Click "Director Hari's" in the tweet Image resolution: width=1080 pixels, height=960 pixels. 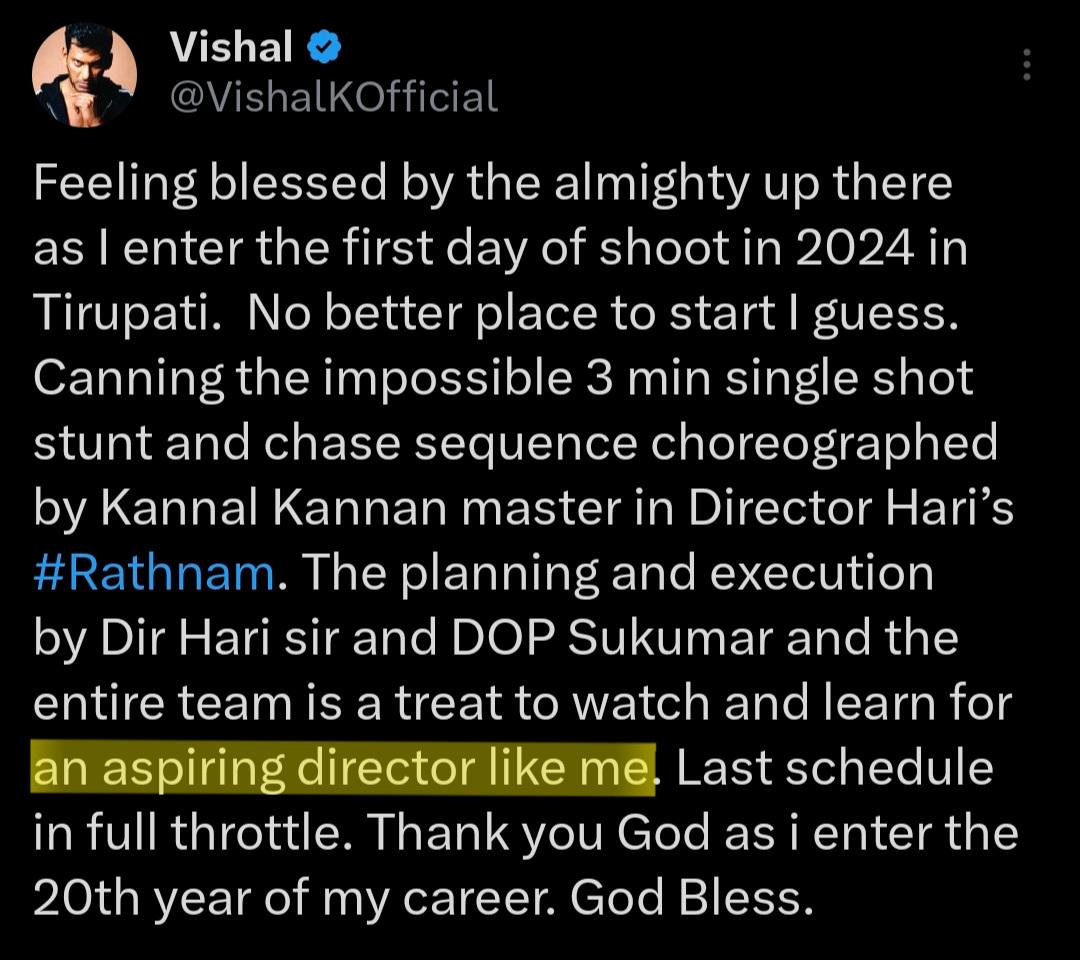pyautogui.click(x=852, y=509)
